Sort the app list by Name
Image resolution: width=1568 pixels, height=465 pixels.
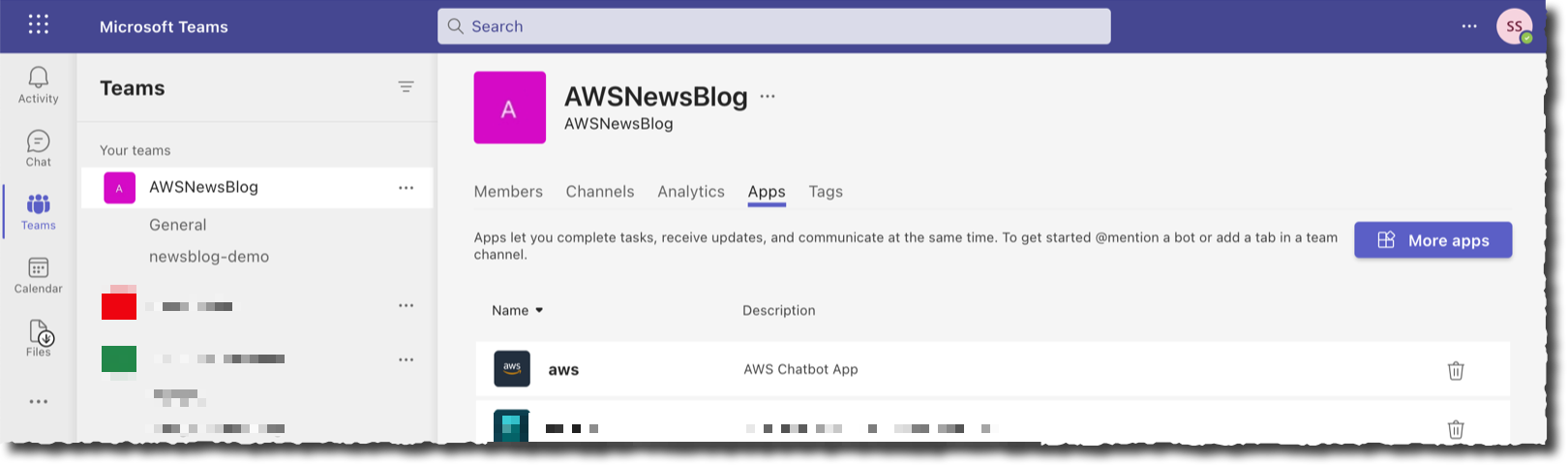coord(518,310)
